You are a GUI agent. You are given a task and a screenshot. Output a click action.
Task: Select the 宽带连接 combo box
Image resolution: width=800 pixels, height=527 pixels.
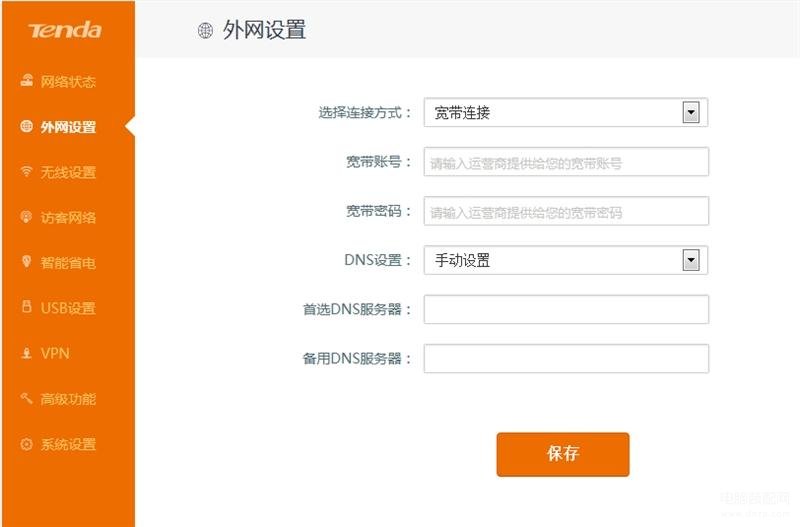[x=566, y=112]
